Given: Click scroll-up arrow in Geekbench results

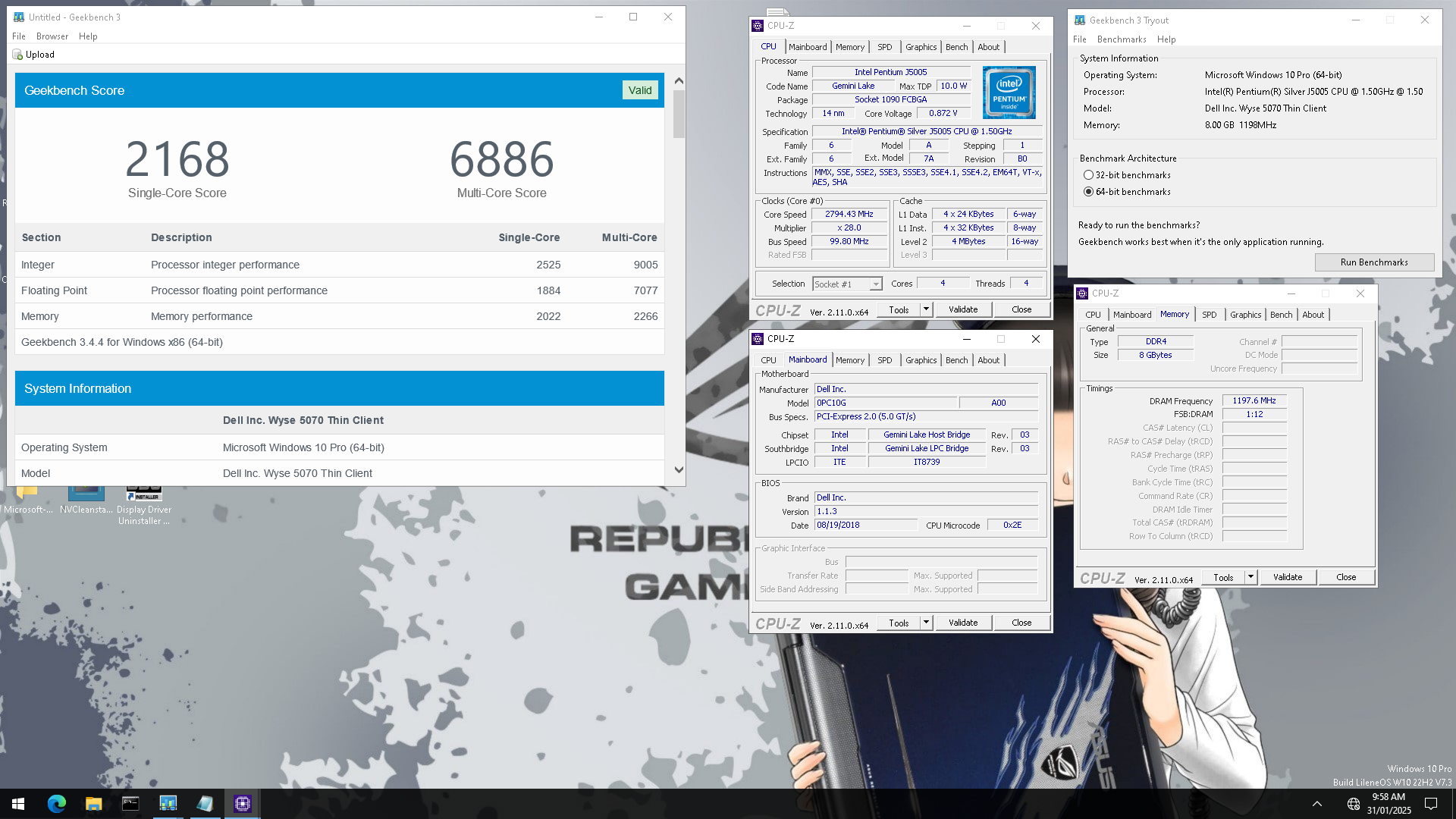Looking at the screenshot, I should pyautogui.click(x=679, y=80).
